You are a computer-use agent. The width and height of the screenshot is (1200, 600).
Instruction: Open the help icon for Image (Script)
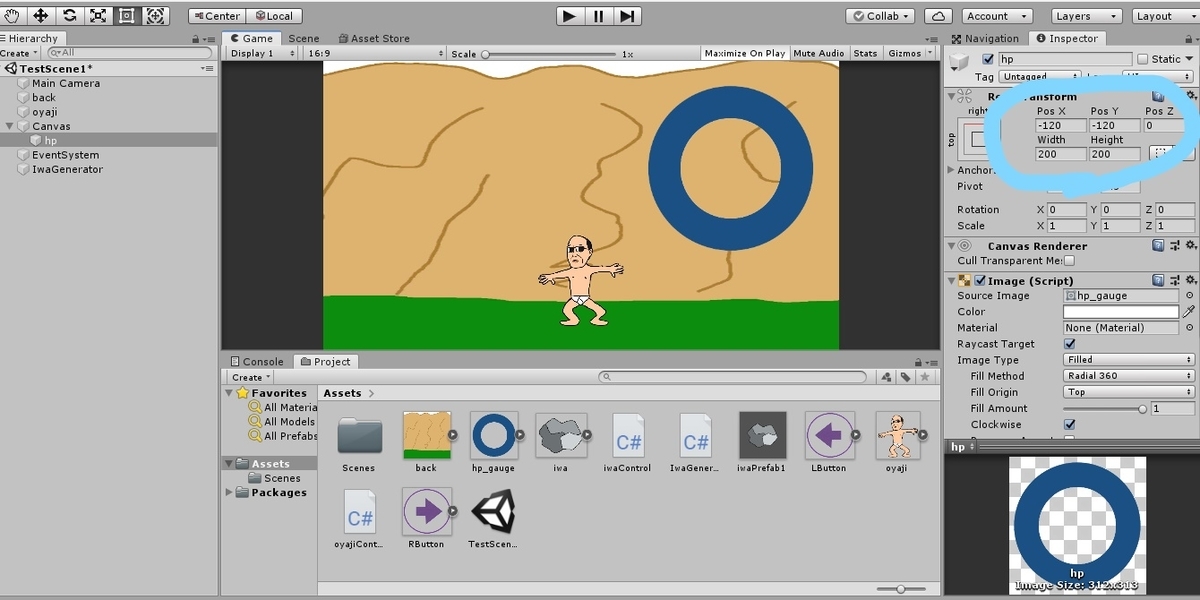[1157, 281]
